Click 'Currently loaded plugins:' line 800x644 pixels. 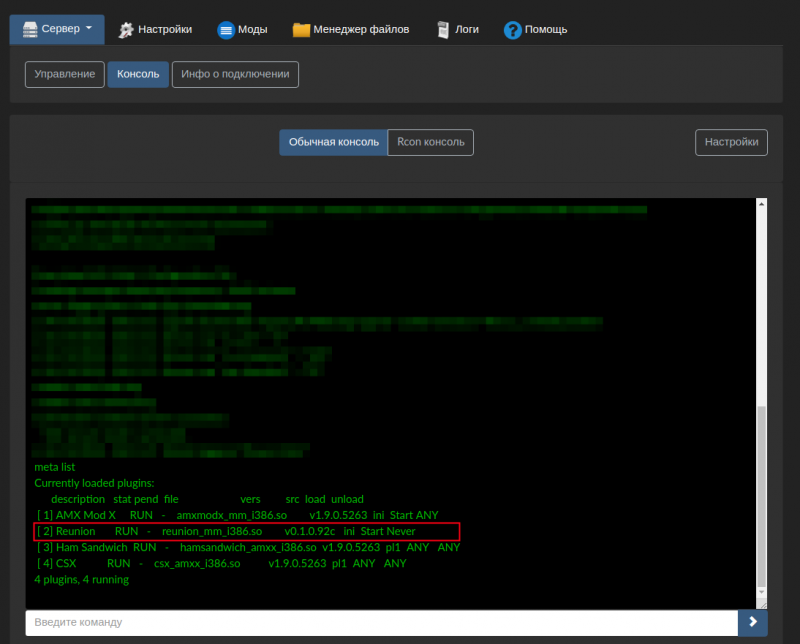click(x=94, y=483)
